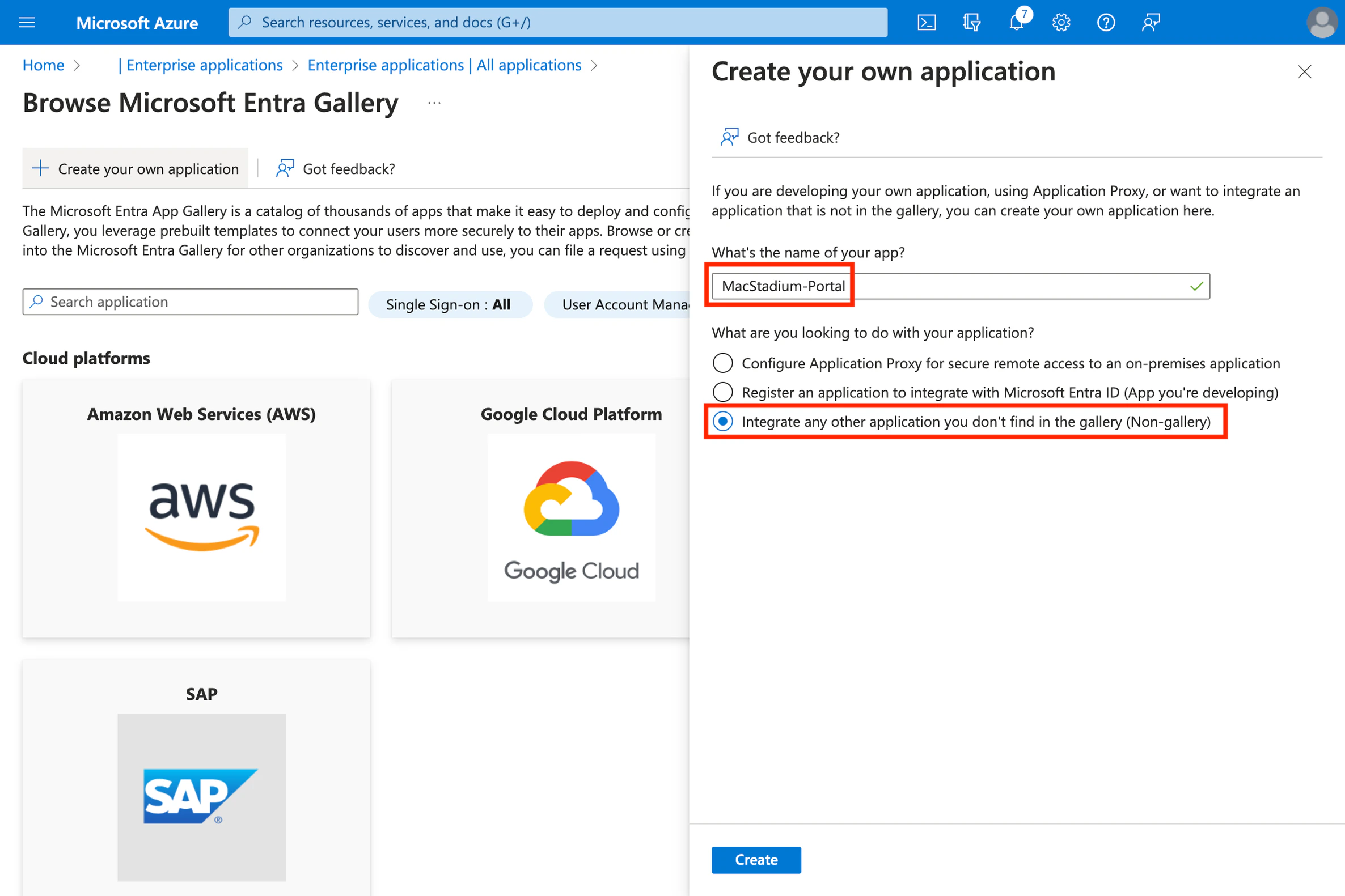Select Register an application radio option
Screen dimensions: 1345x896
[722, 392]
